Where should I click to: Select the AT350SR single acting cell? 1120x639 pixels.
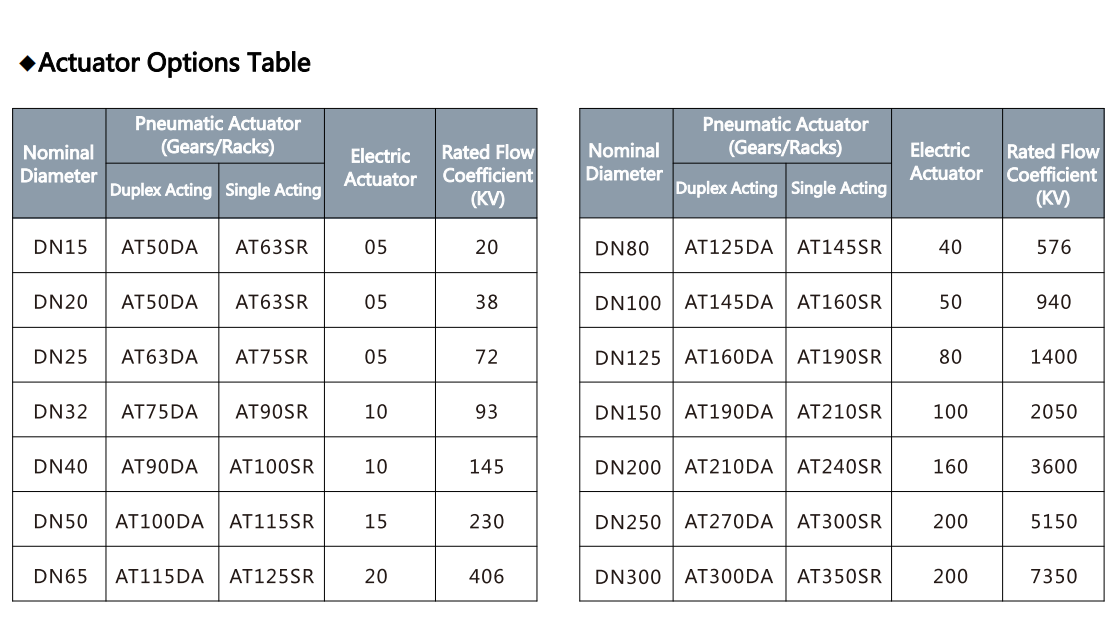point(839,577)
